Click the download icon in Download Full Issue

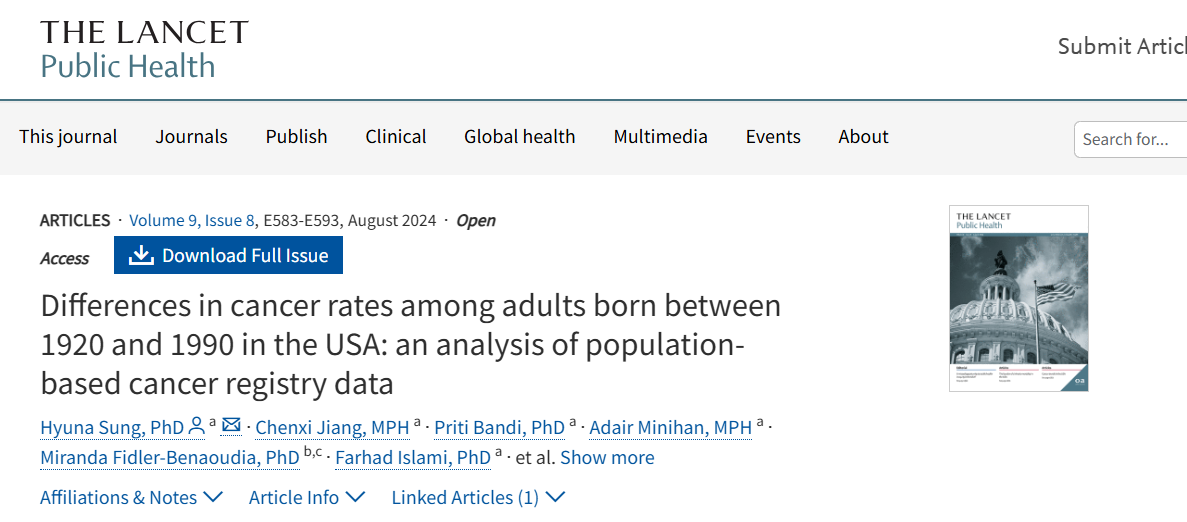pos(141,256)
